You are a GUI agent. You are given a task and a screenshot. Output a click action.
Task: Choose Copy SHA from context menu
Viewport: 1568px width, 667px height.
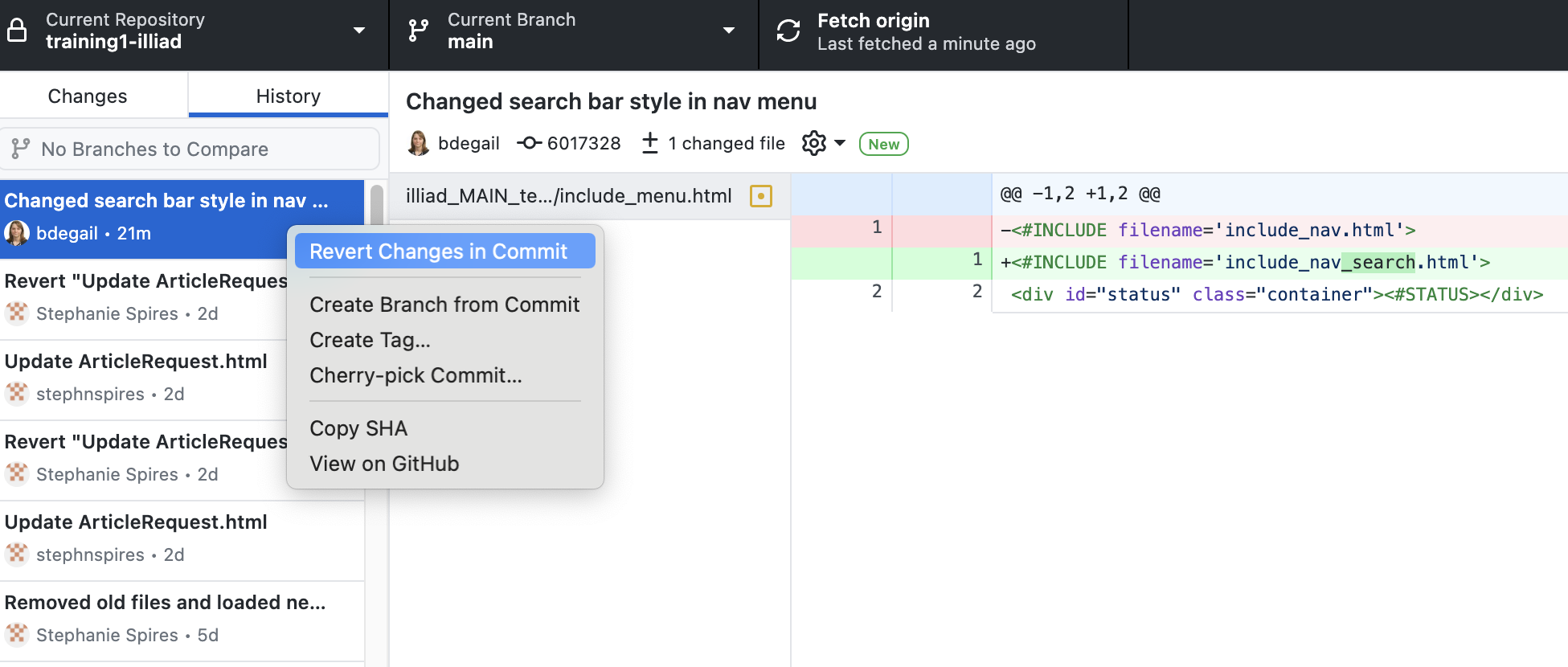[x=358, y=428]
